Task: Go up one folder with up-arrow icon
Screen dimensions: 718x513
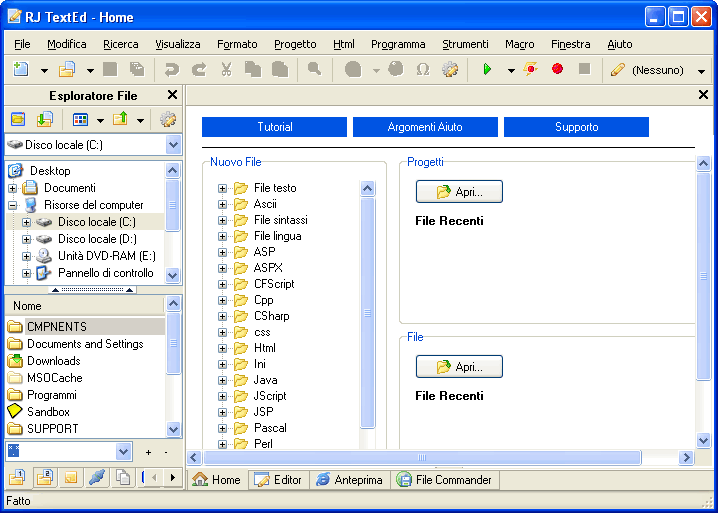Action: [120, 120]
